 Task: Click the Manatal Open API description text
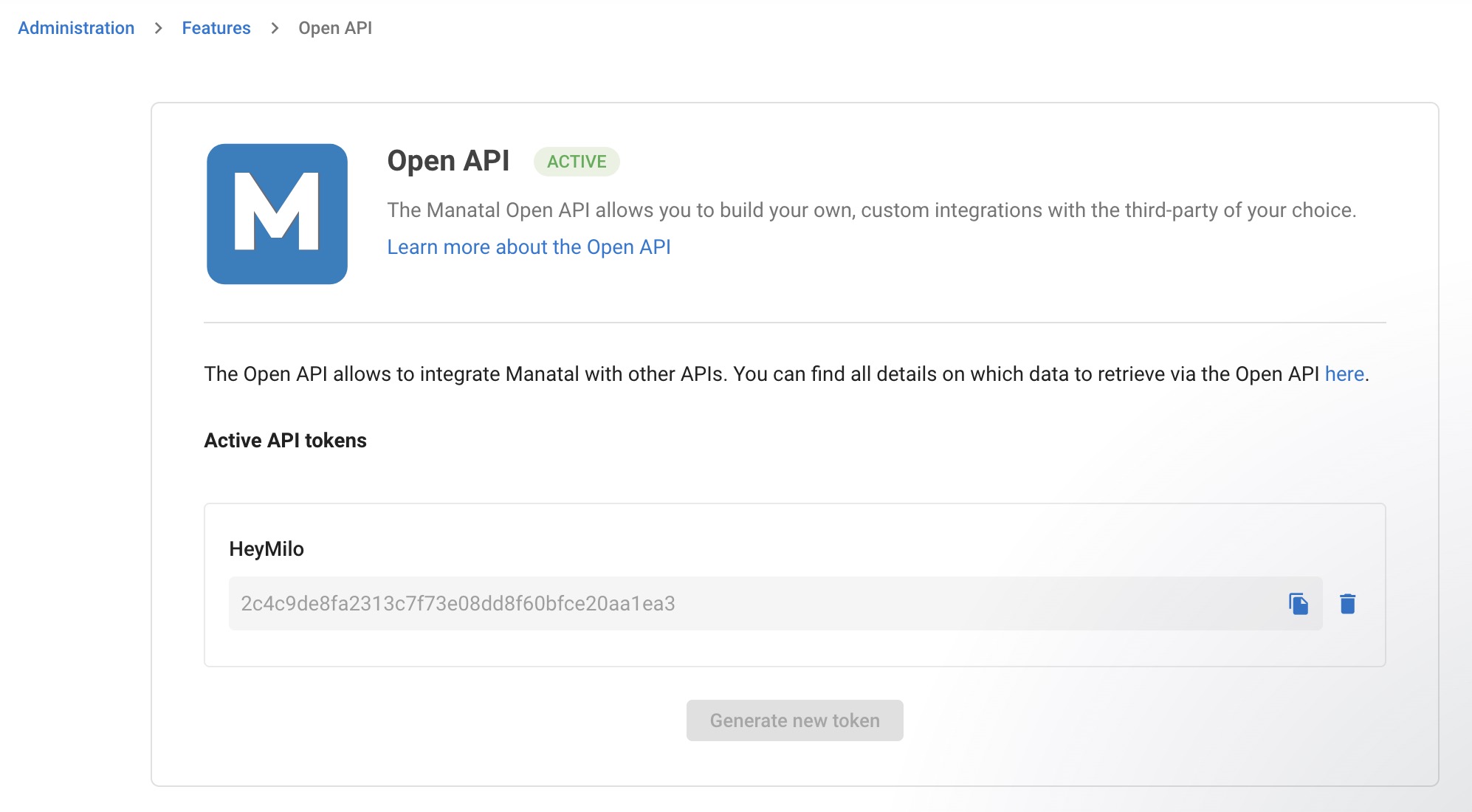871,210
